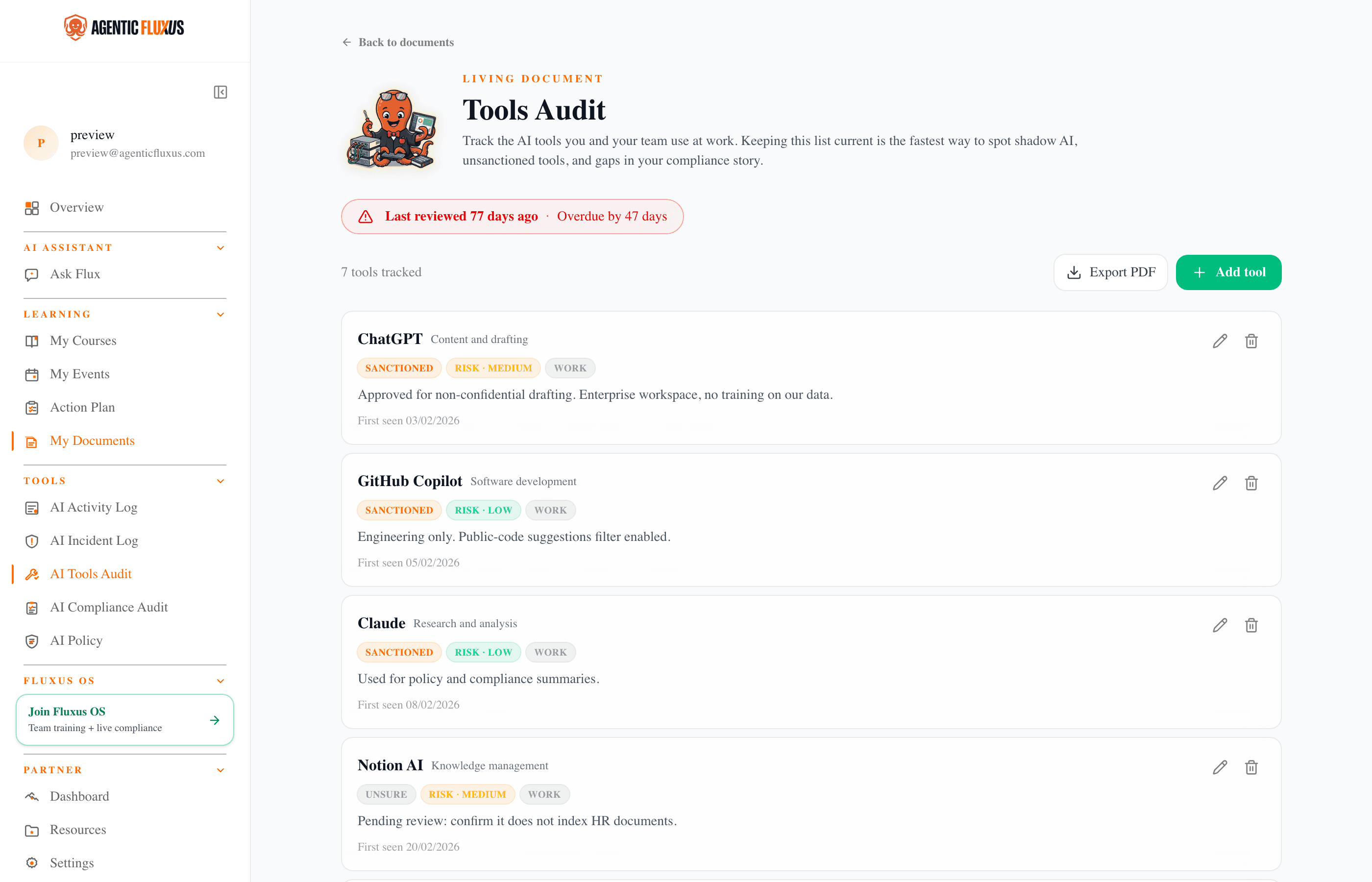Image resolution: width=1372 pixels, height=882 pixels.
Task: Click the ChatGPT tool title
Action: click(x=390, y=339)
